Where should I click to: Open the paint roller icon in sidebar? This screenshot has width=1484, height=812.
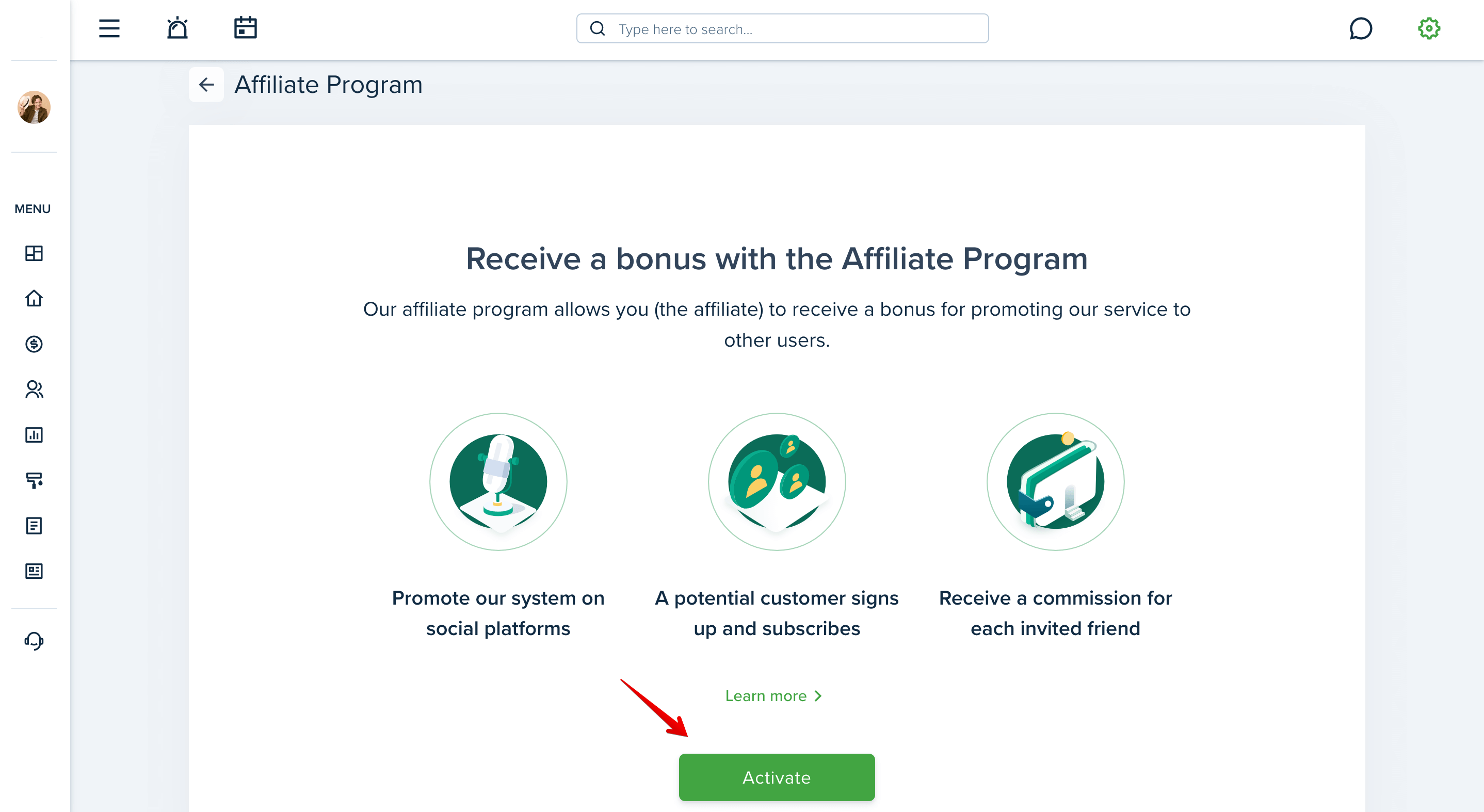(34, 480)
